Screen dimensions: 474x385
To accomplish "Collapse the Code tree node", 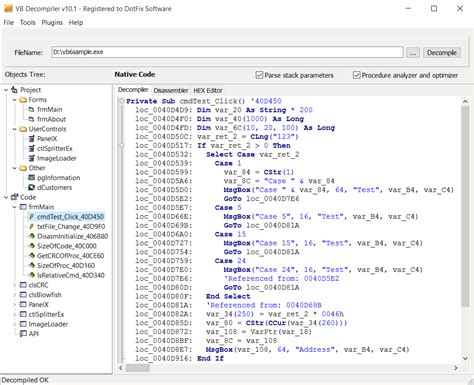I will [6, 197].
